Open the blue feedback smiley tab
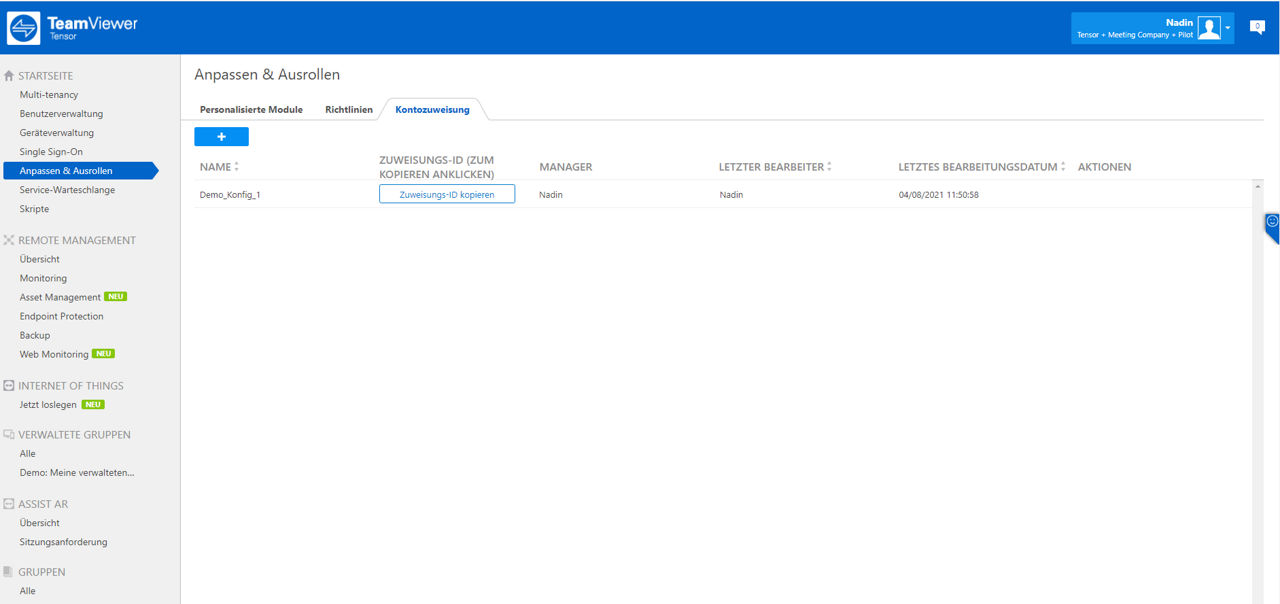 (x=1272, y=226)
